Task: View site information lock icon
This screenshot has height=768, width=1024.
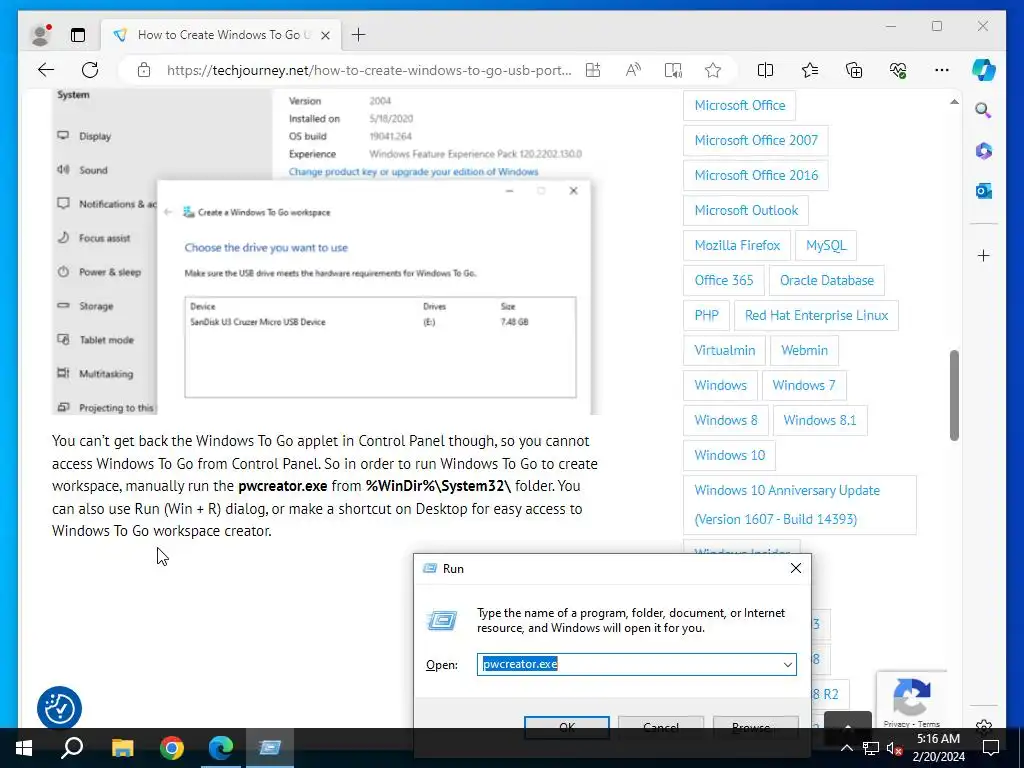Action: [144, 70]
